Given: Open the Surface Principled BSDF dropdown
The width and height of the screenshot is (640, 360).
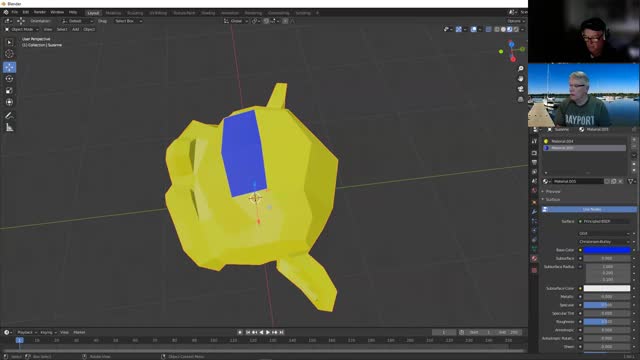Looking at the screenshot, I should [603, 221].
